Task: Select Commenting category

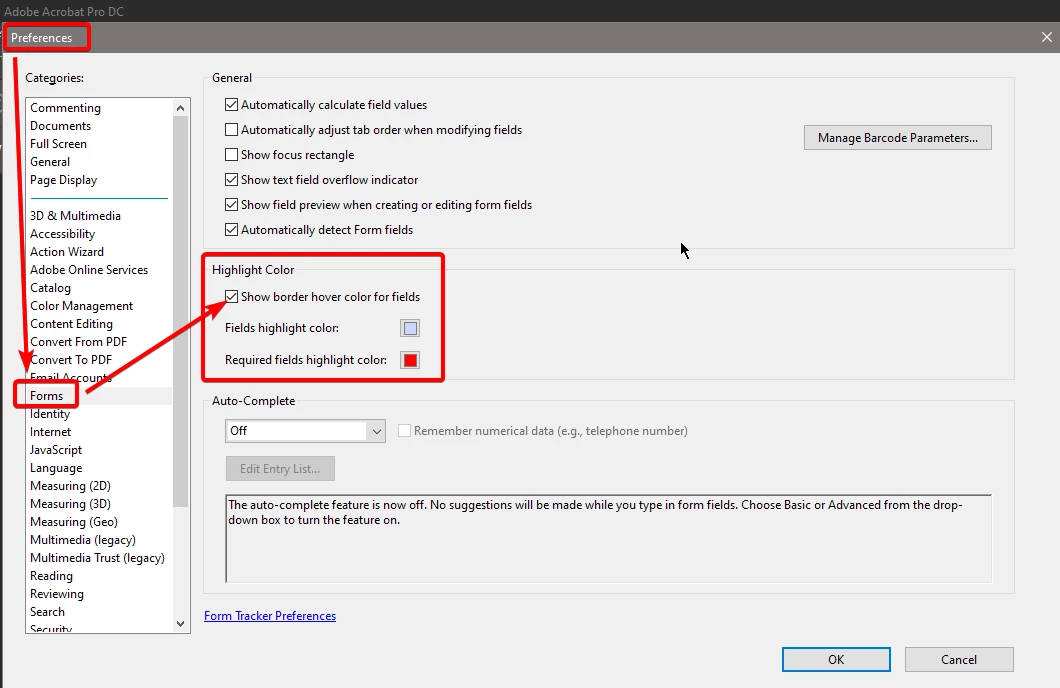Action: point(66,108)
